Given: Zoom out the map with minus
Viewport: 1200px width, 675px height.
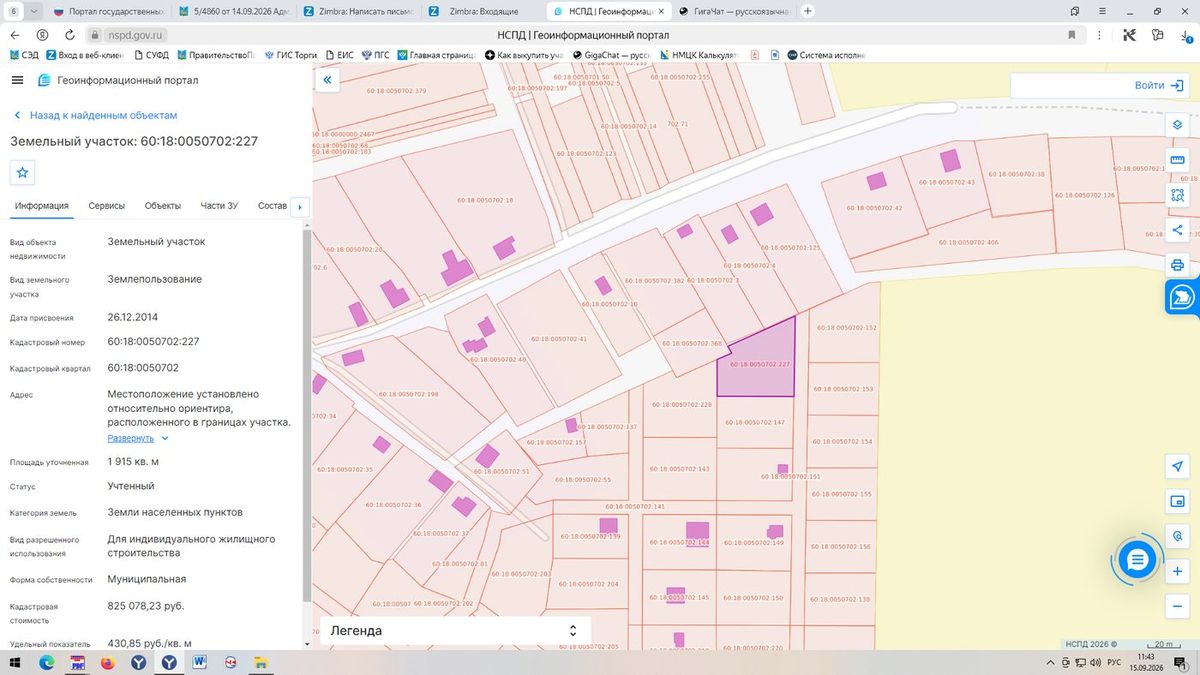Looking at the screenshot, I should click(1177, 606).
